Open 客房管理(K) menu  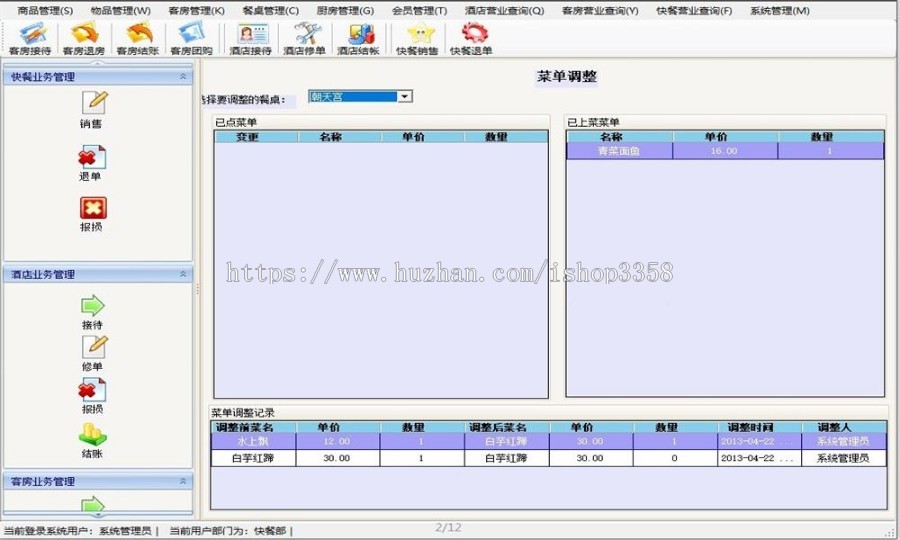click(x=197, y=10)
